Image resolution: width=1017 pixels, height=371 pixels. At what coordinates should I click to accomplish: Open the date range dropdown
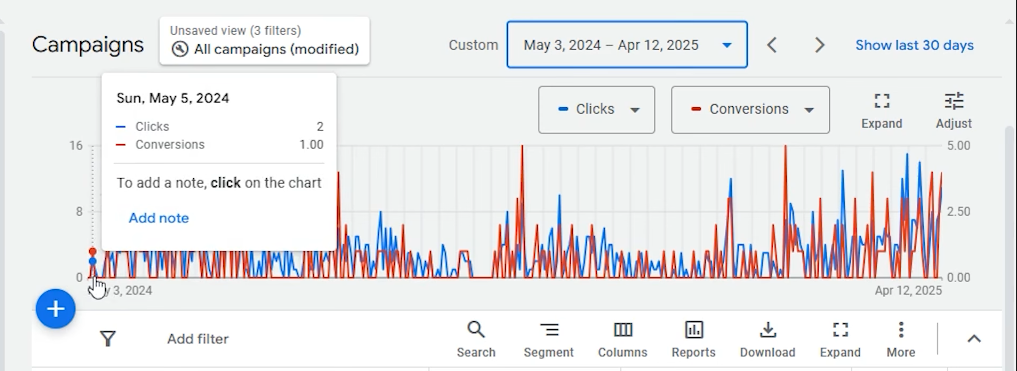[627, 45]
